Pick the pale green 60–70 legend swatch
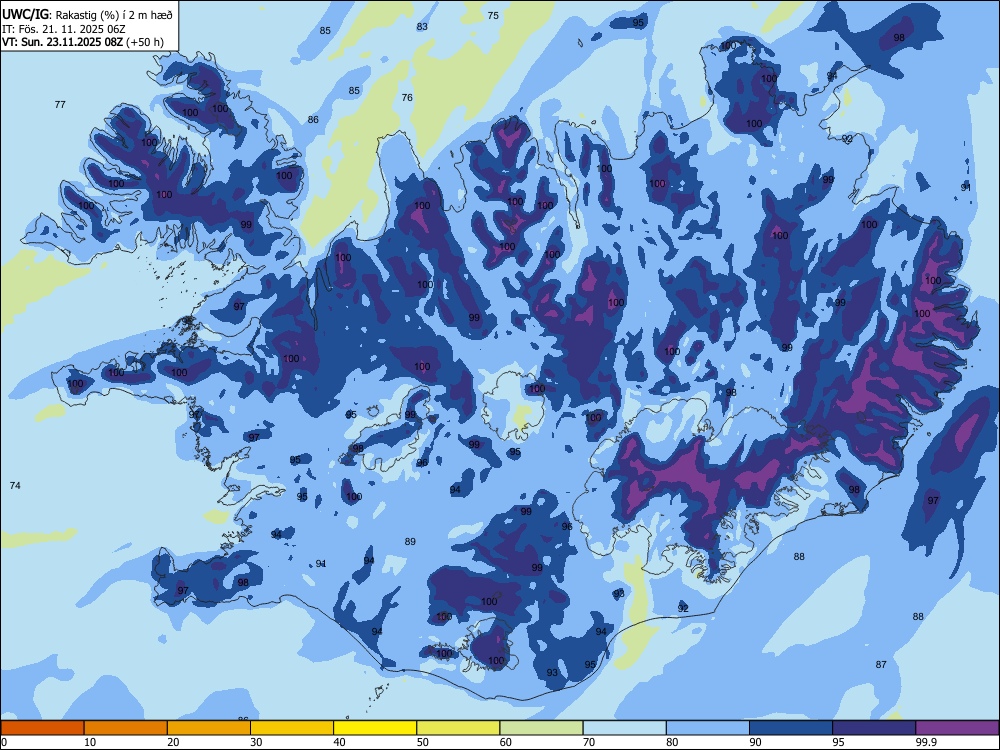 541,728
